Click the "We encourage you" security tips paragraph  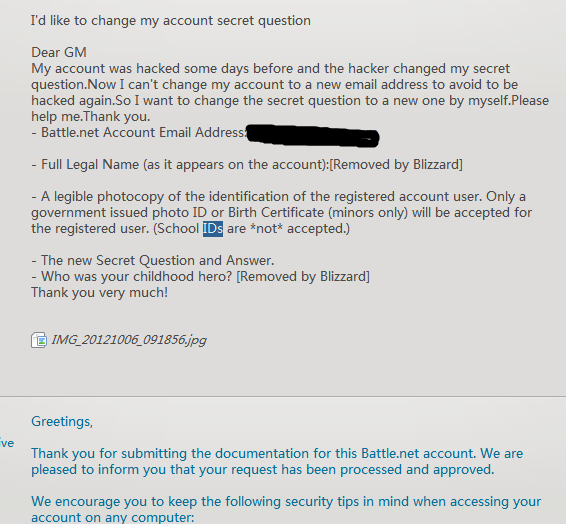pyautogui.click(x=286, y=509)
